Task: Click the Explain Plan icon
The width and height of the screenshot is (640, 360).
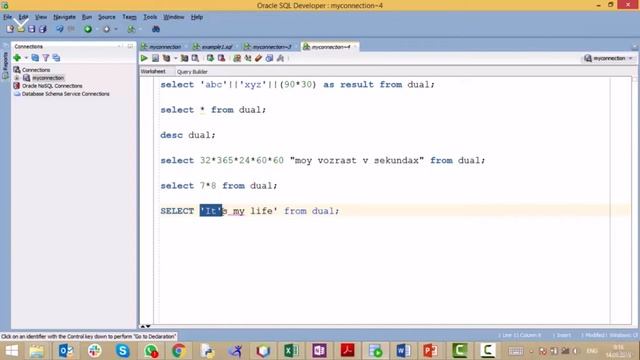Action: [x=167, y=58]
